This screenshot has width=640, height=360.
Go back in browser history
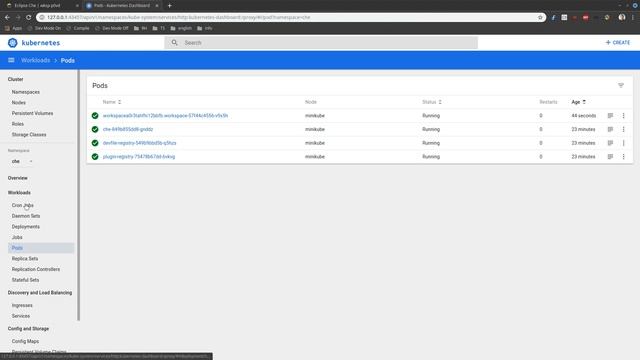(7, 17)
